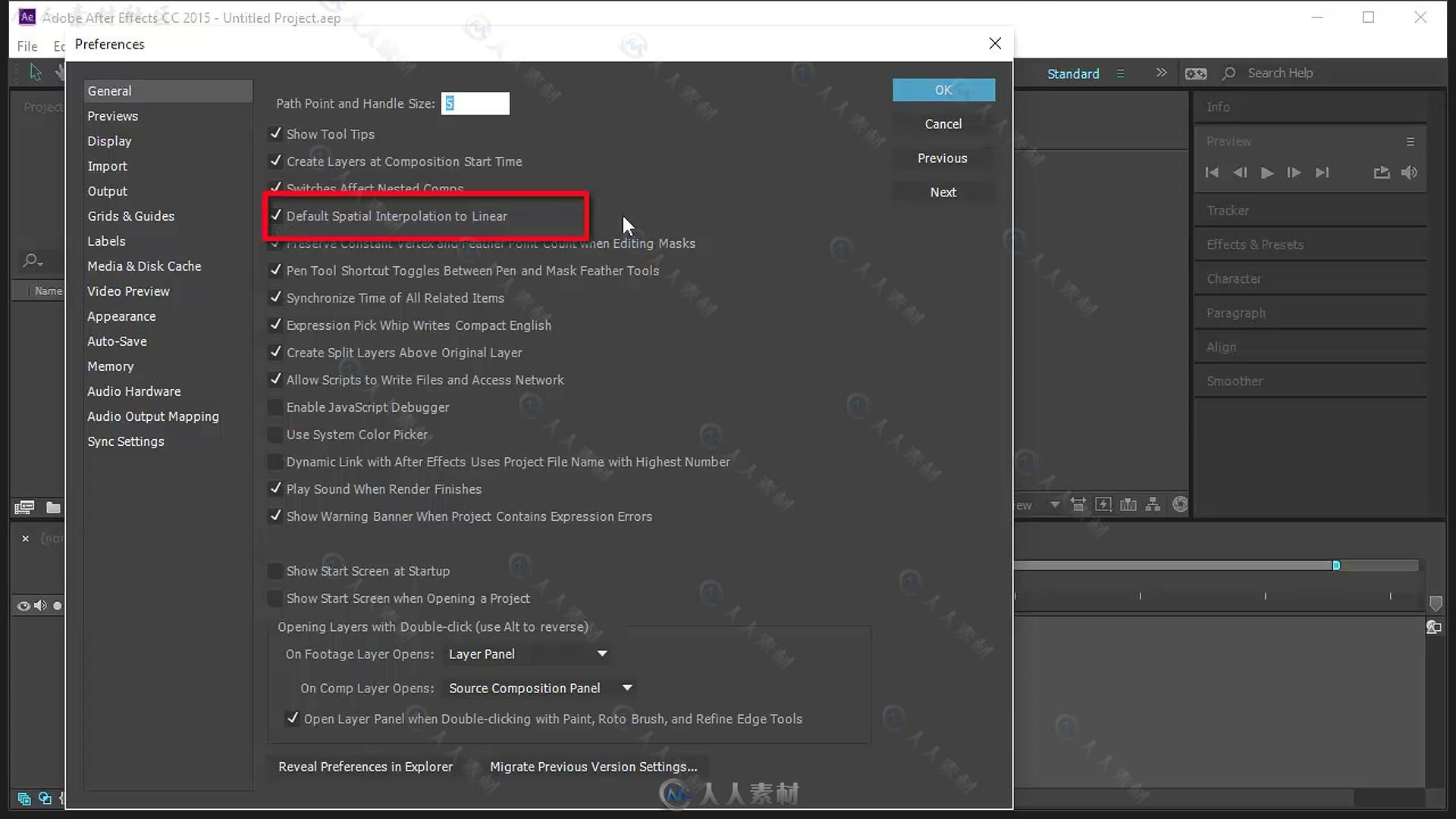Click Migrate Previous Version Settings button
1456x819 pixels.
pyautogui.click(x=594, y=767)
